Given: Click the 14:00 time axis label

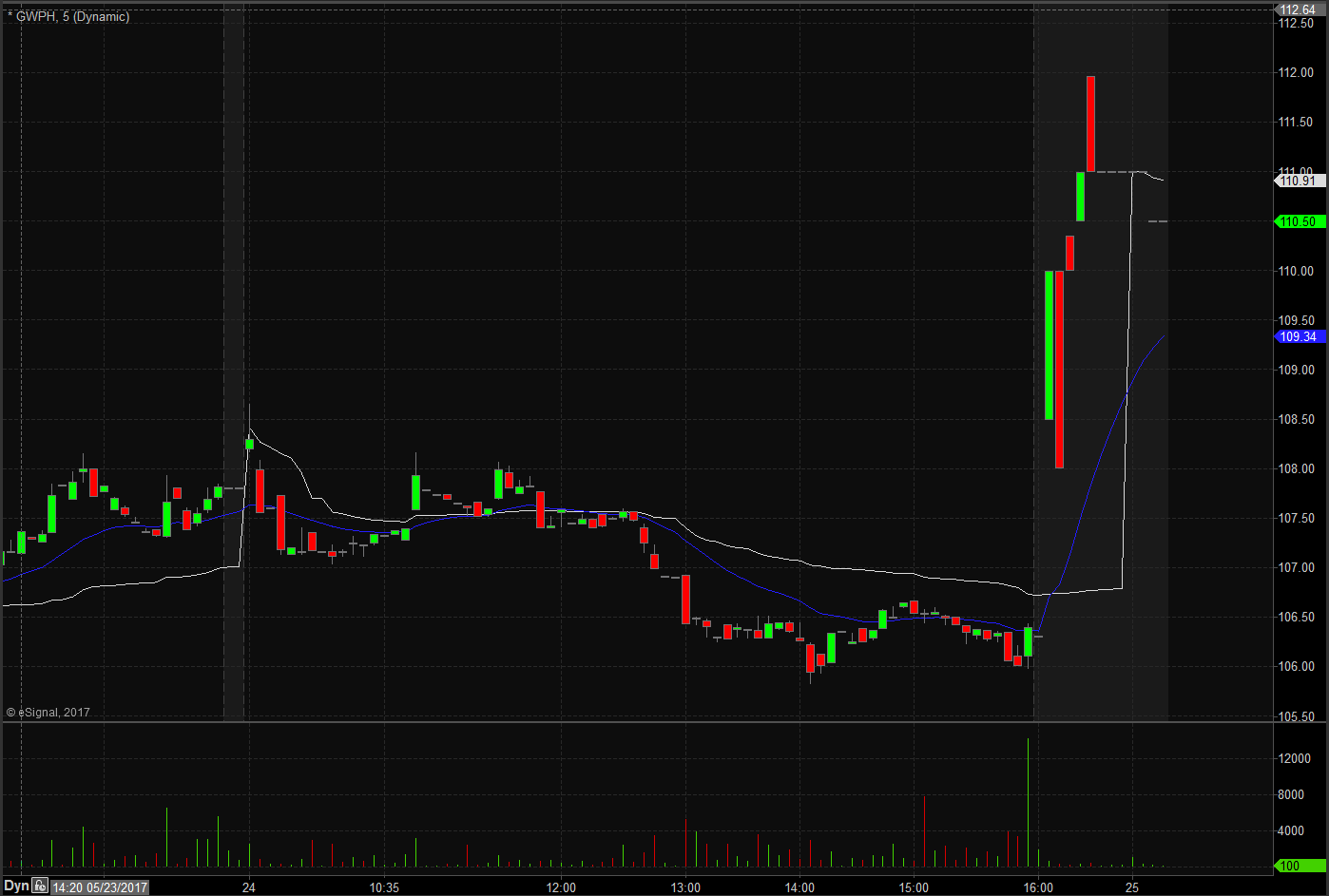Looking at the screenshot, I should tap(799, 887).
